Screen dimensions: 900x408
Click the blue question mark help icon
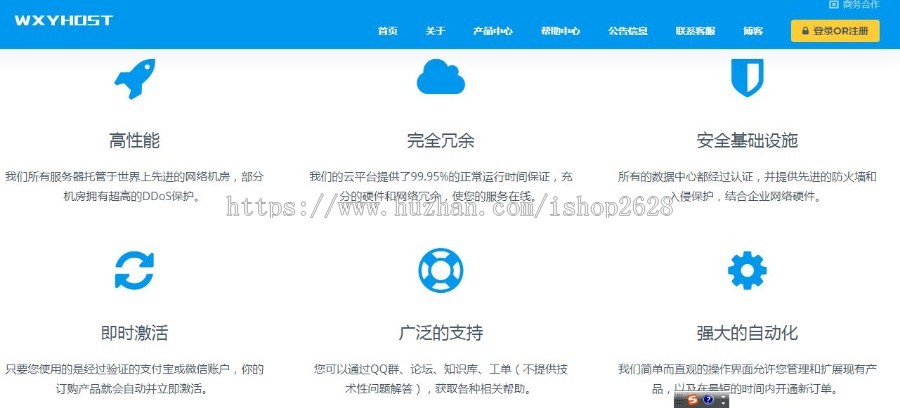click(708, 400)
